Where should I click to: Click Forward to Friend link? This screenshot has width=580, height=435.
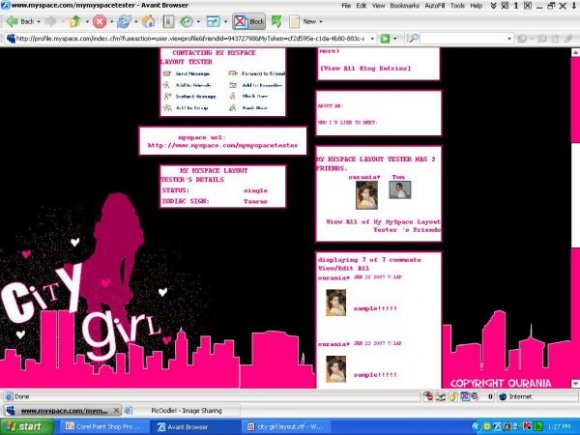[263, 74]
